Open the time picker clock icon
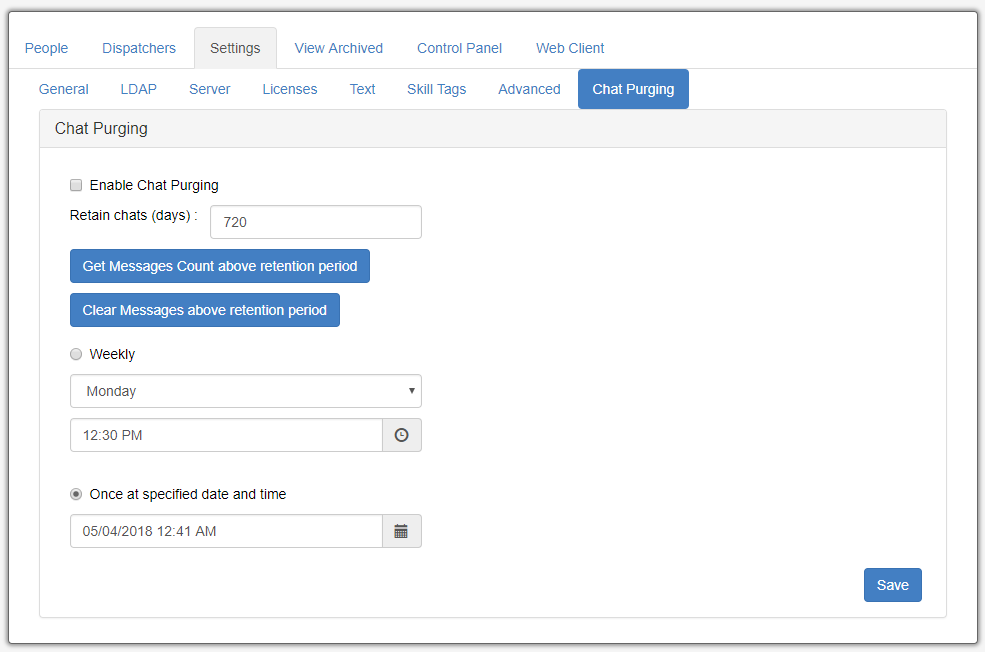985x652 pixels. [401, 435]
